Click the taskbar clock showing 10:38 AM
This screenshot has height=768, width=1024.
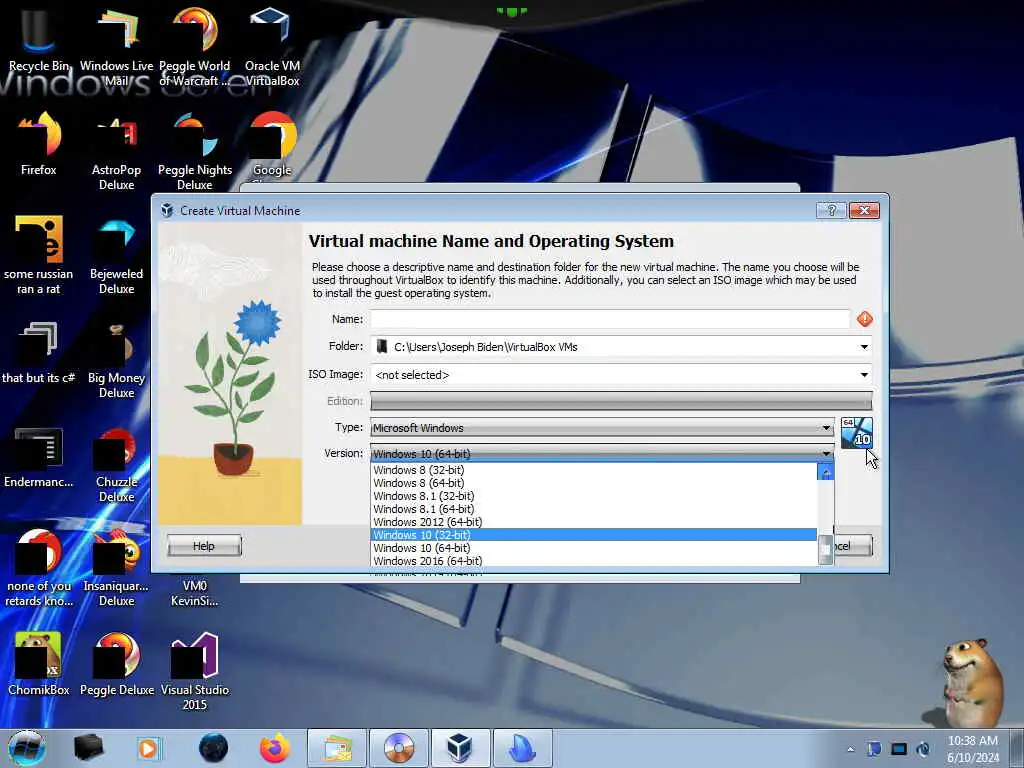click(x=973, y=748)
